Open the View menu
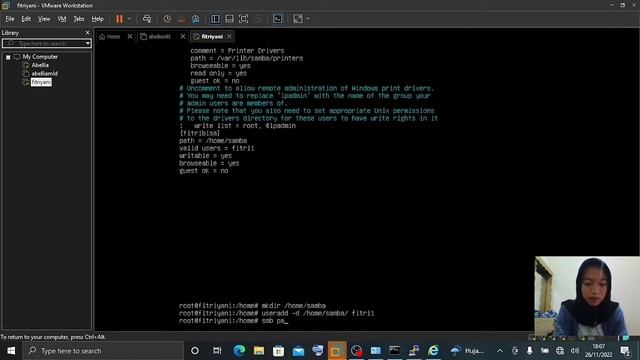 tap(44, 19)
